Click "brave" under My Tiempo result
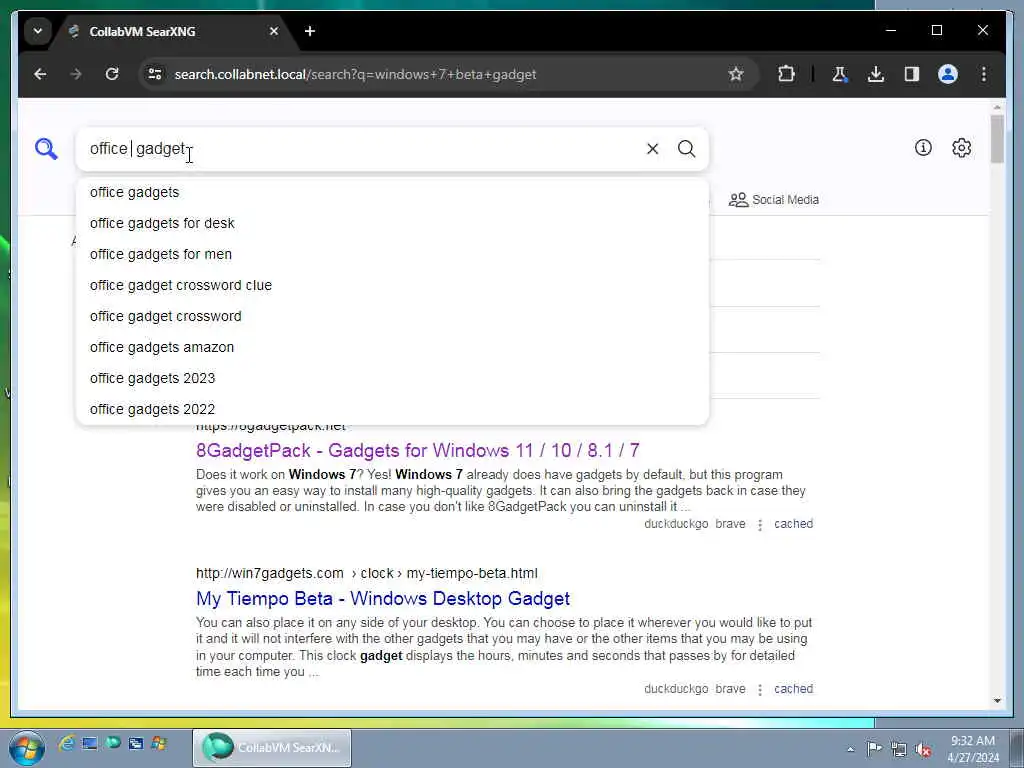The width and height of the screenshot is (1024, 768). (x=730, y=689)
